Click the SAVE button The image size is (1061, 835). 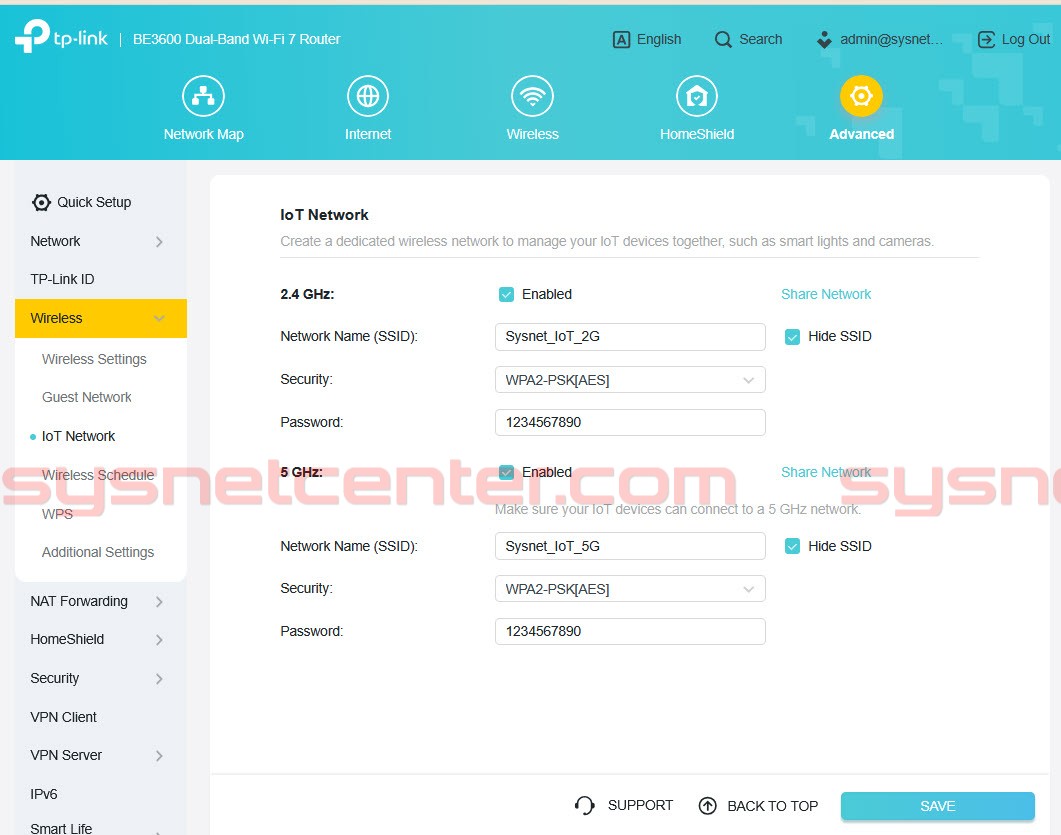tap(937, 806)
